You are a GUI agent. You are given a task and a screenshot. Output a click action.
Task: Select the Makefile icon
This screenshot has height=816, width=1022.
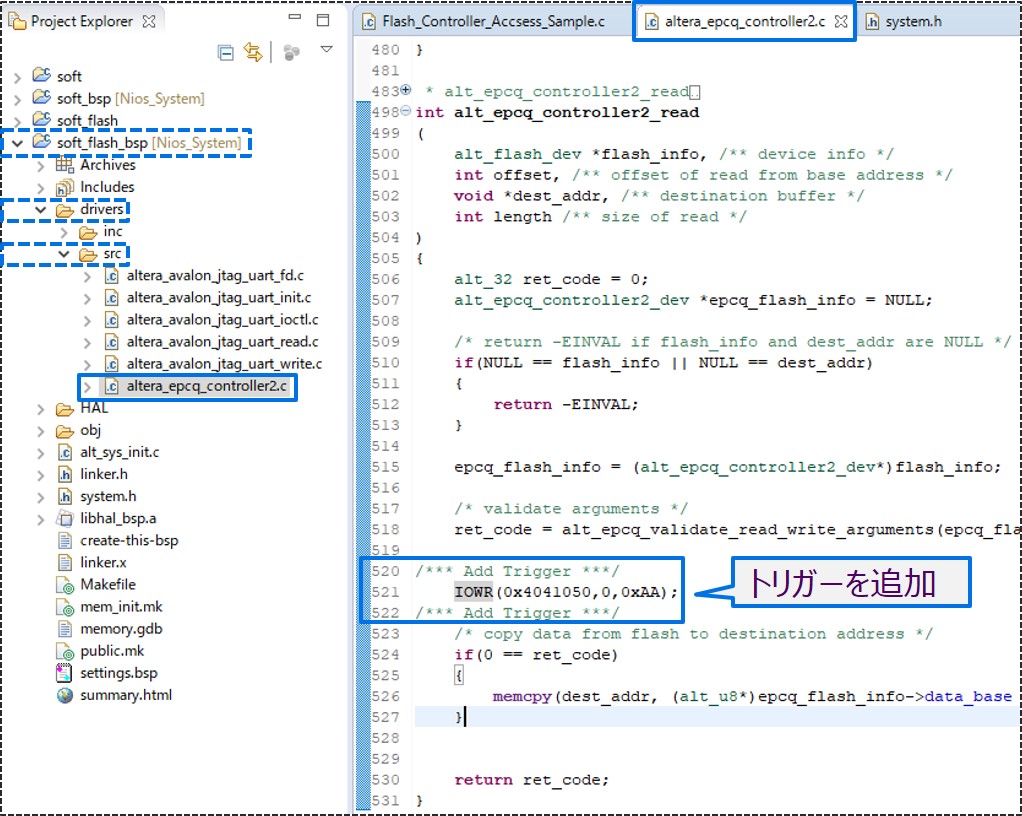tap(65, 585)
